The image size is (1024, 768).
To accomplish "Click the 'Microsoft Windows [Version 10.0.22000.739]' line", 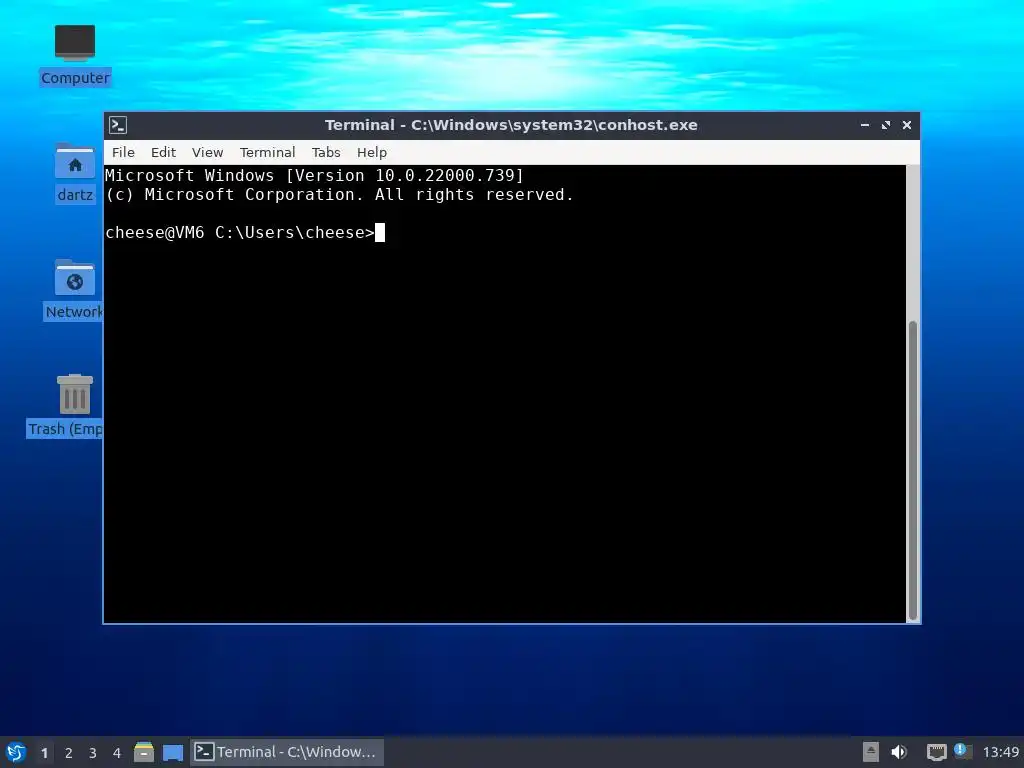I will (314, 175).
